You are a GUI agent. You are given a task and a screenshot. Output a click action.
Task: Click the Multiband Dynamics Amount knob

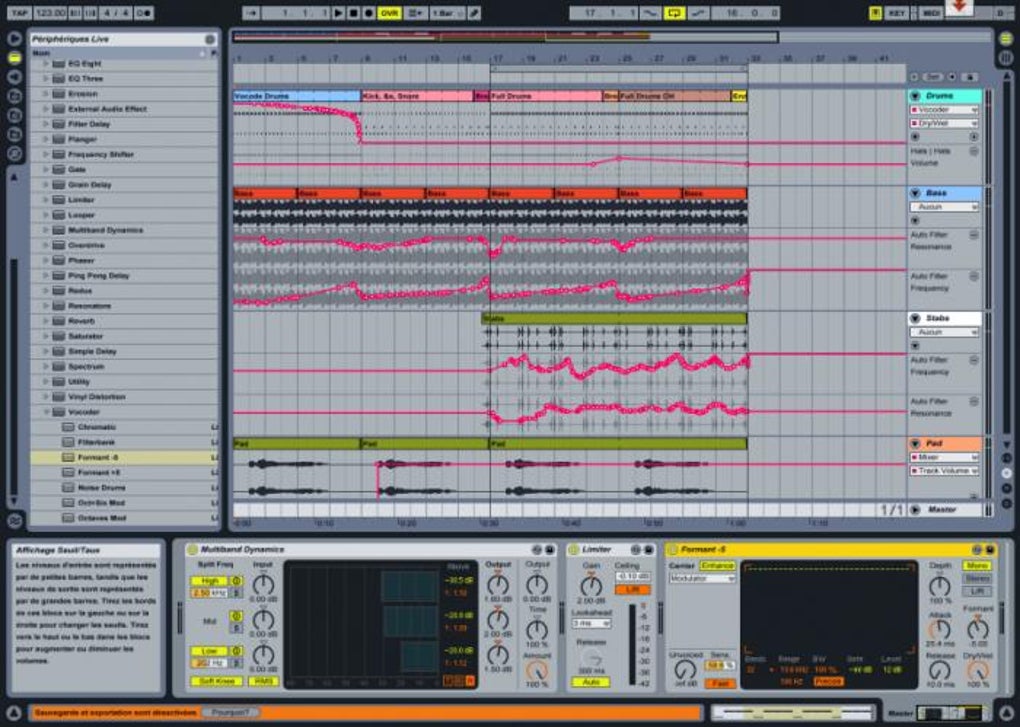(537, 670)
